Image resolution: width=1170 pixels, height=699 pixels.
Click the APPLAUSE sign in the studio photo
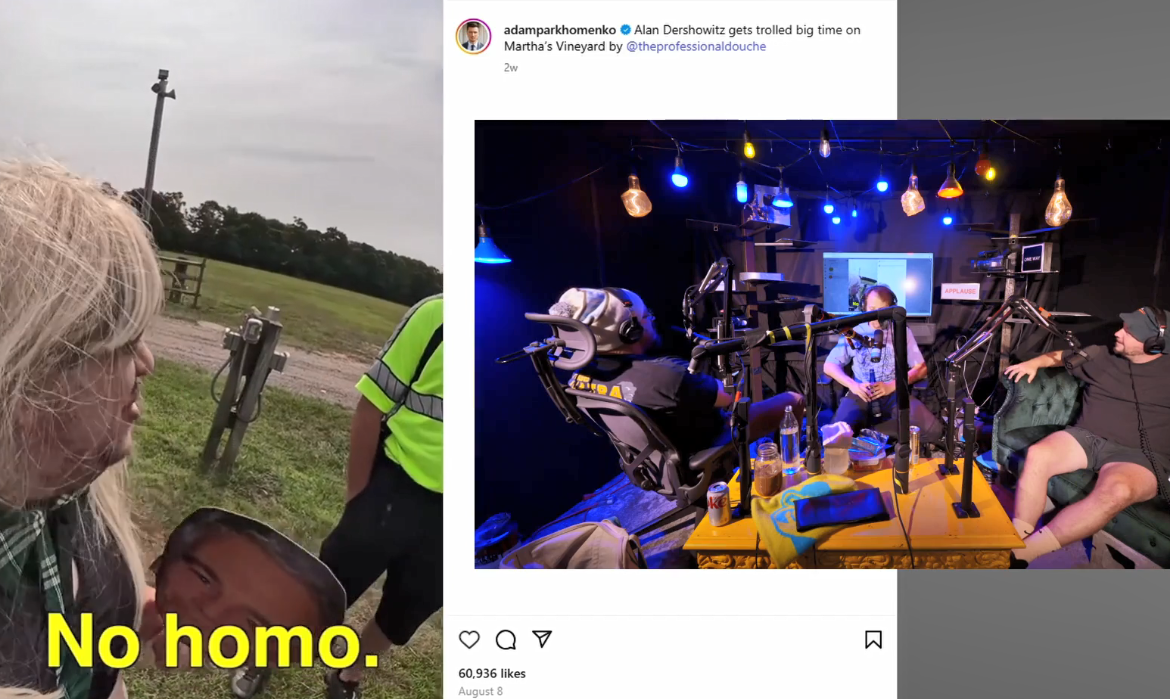(960, 291)
